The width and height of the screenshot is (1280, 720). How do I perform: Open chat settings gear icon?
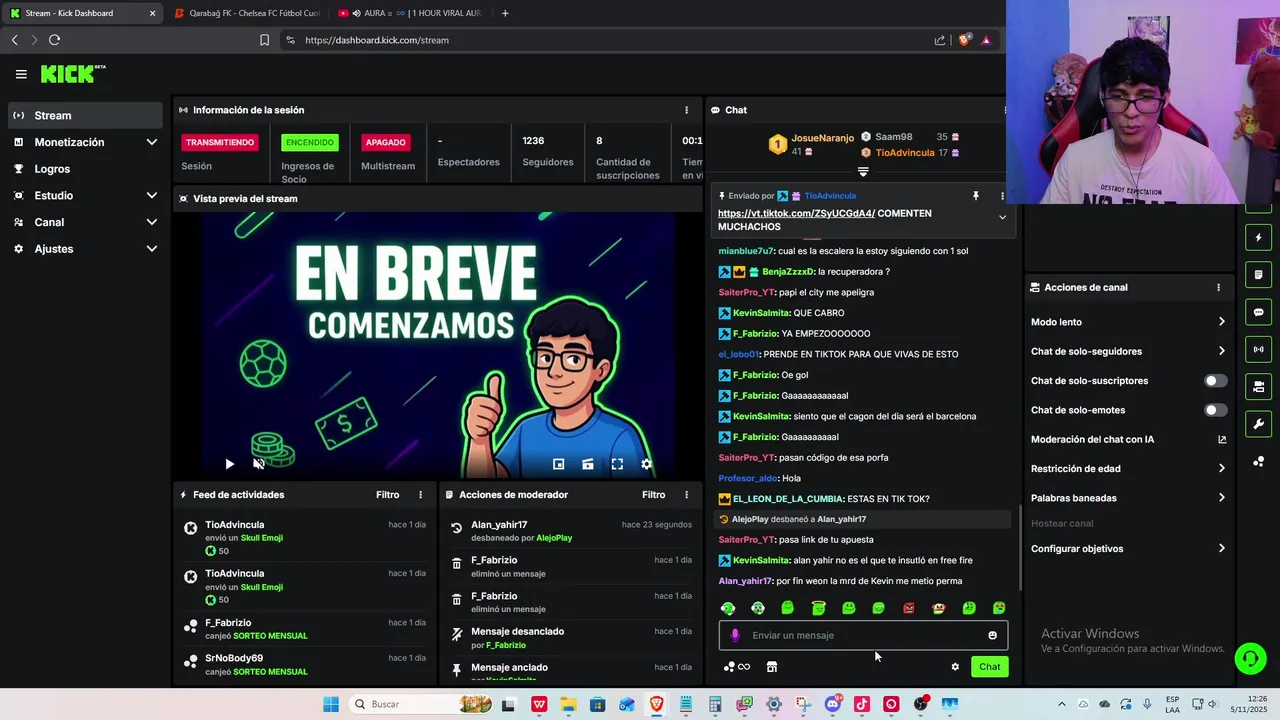pyautogui.click(x=955, y=667)
